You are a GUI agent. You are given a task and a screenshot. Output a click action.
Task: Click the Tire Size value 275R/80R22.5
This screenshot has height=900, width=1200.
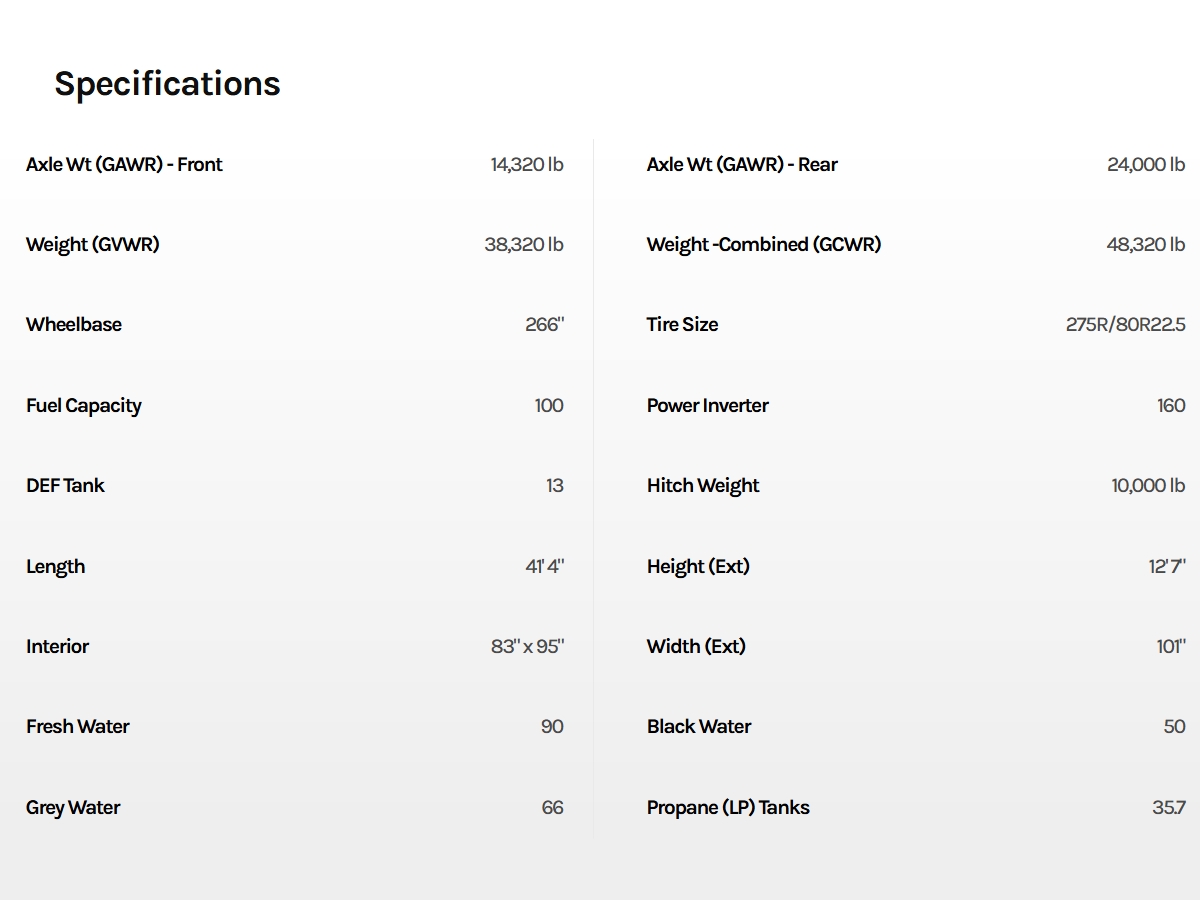(1125, 325)
